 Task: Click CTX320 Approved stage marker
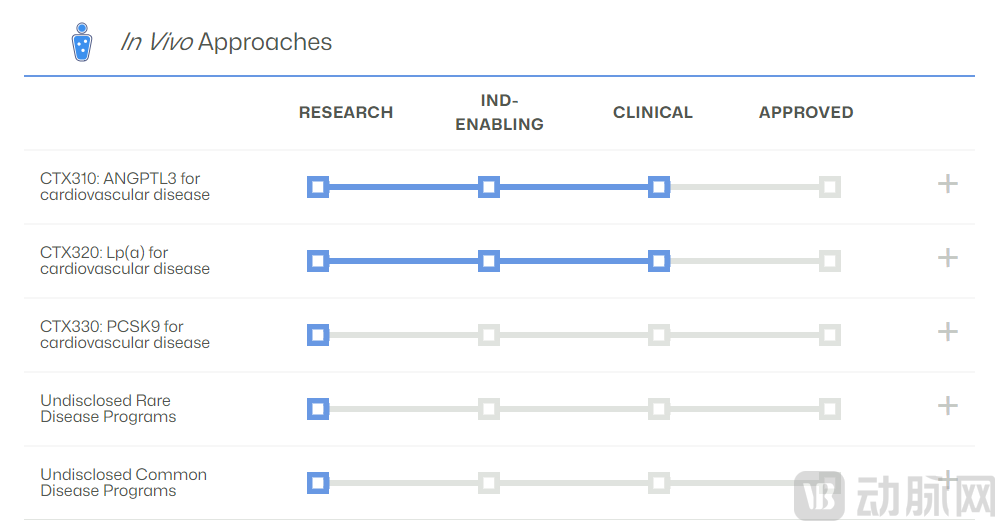coord(829,261)
